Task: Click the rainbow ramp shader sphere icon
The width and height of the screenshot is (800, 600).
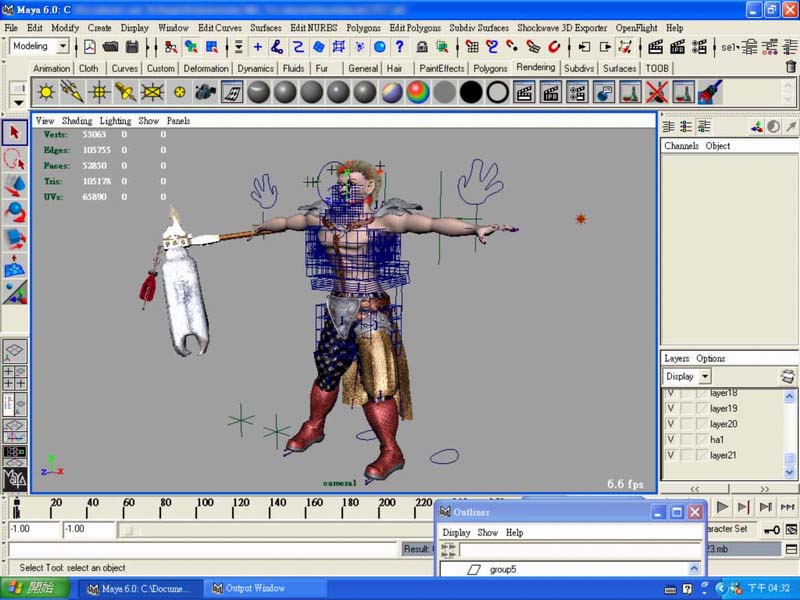Action: pyautogui.click(x=418, y=92)
